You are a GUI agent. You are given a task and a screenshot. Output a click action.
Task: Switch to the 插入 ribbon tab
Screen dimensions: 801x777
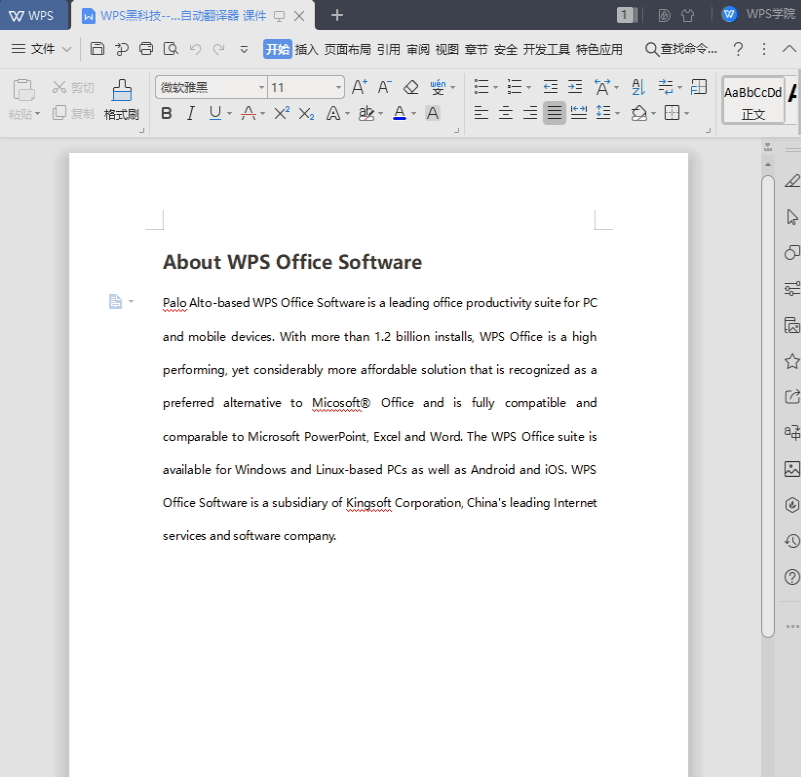click(x=307, y=49)
